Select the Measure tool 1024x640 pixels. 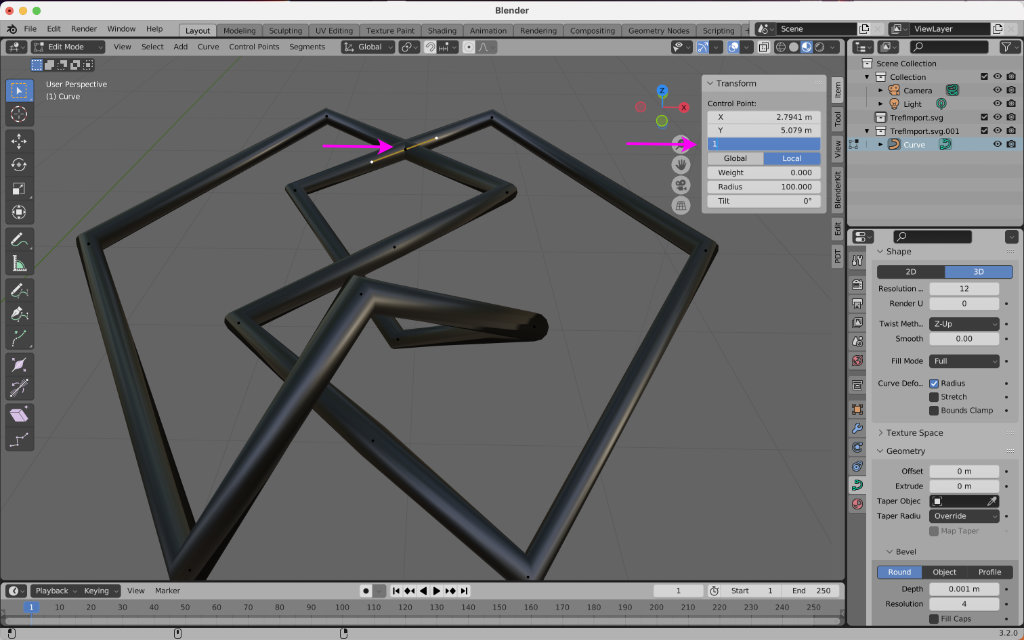[19, 264]
